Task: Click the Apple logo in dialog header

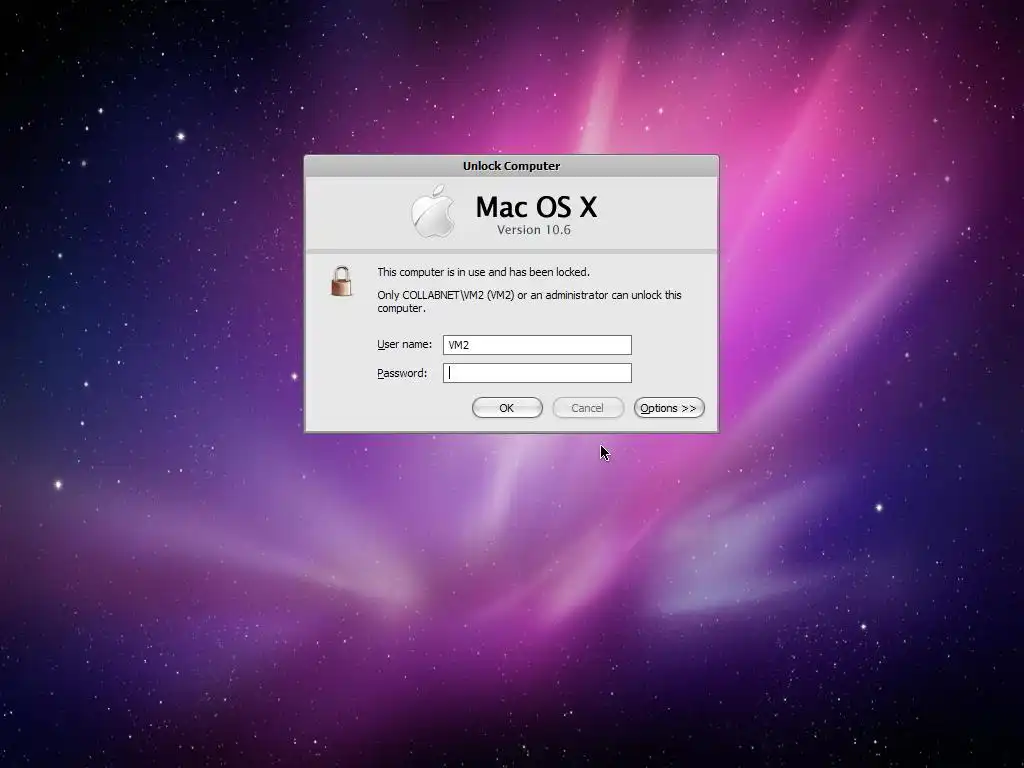Action: tap(433, 212)
